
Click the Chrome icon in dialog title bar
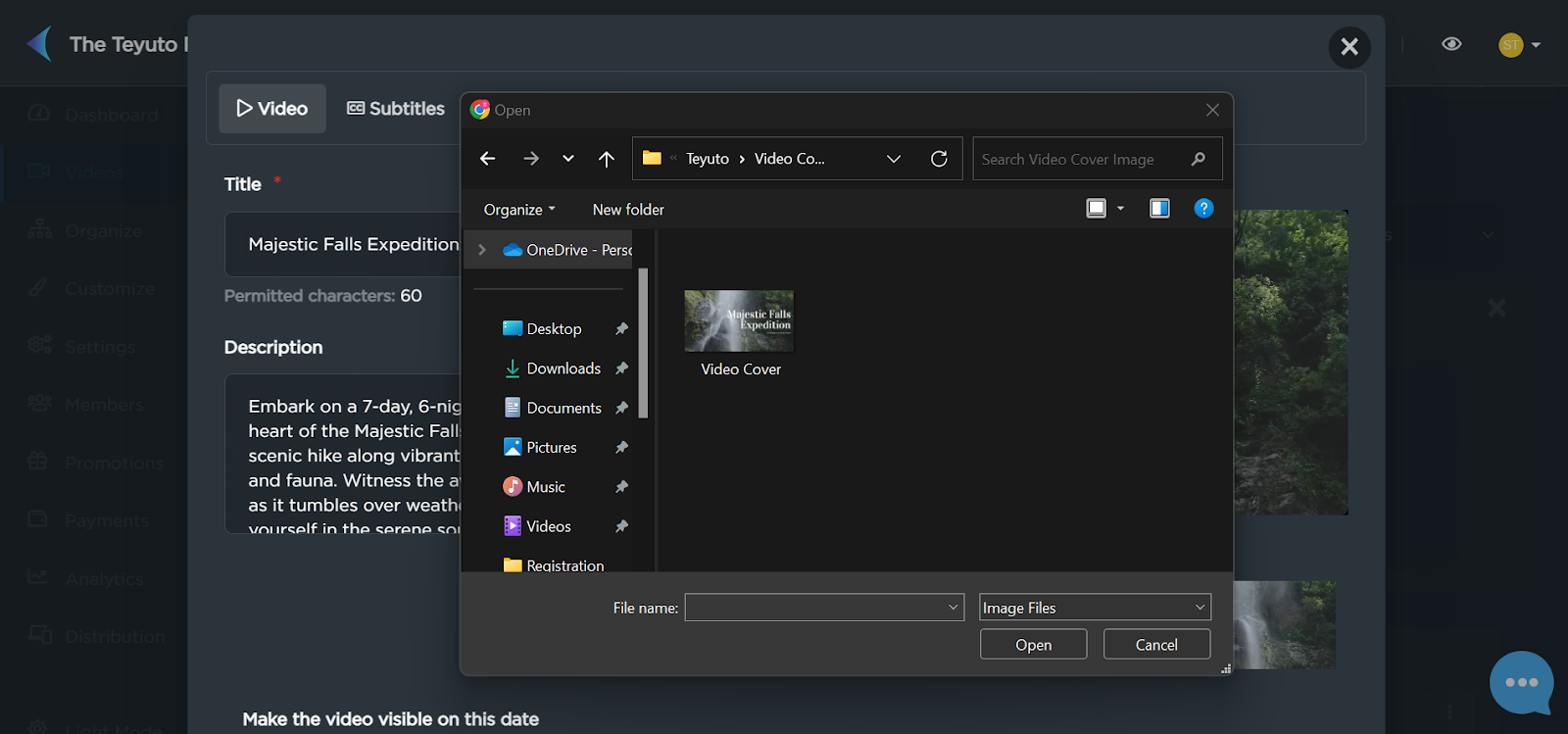tap(479, 110)
